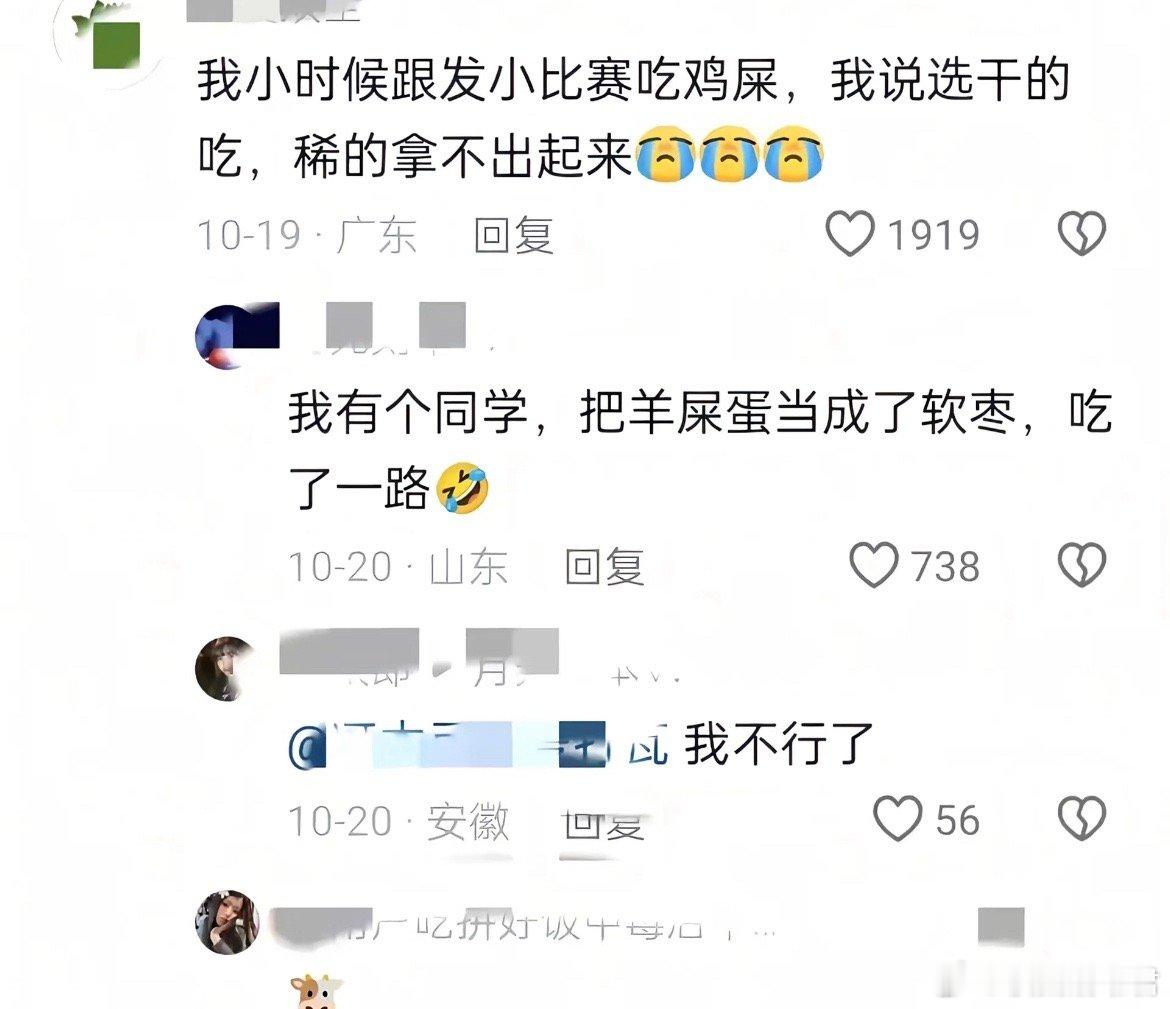Viewport: 1170px width, 1009px height.
Task: Tap the cow sticker emoji at bottom
Action: point(316,991)
